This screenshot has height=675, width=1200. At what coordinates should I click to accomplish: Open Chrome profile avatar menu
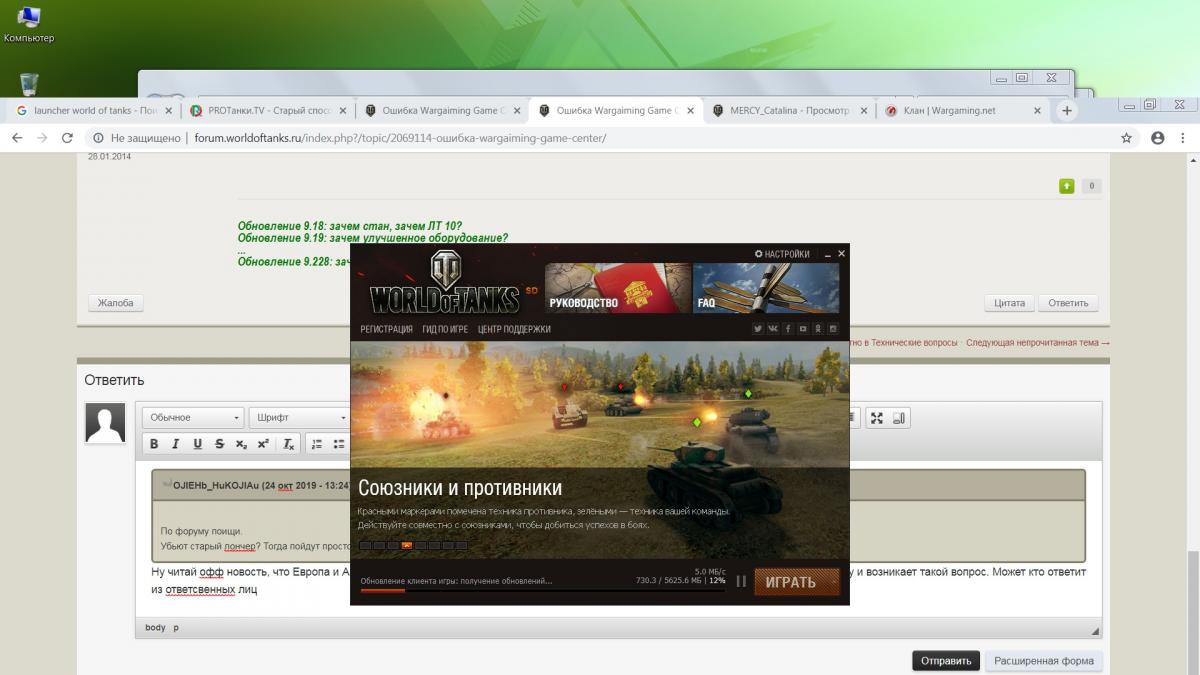[1158, 138]
